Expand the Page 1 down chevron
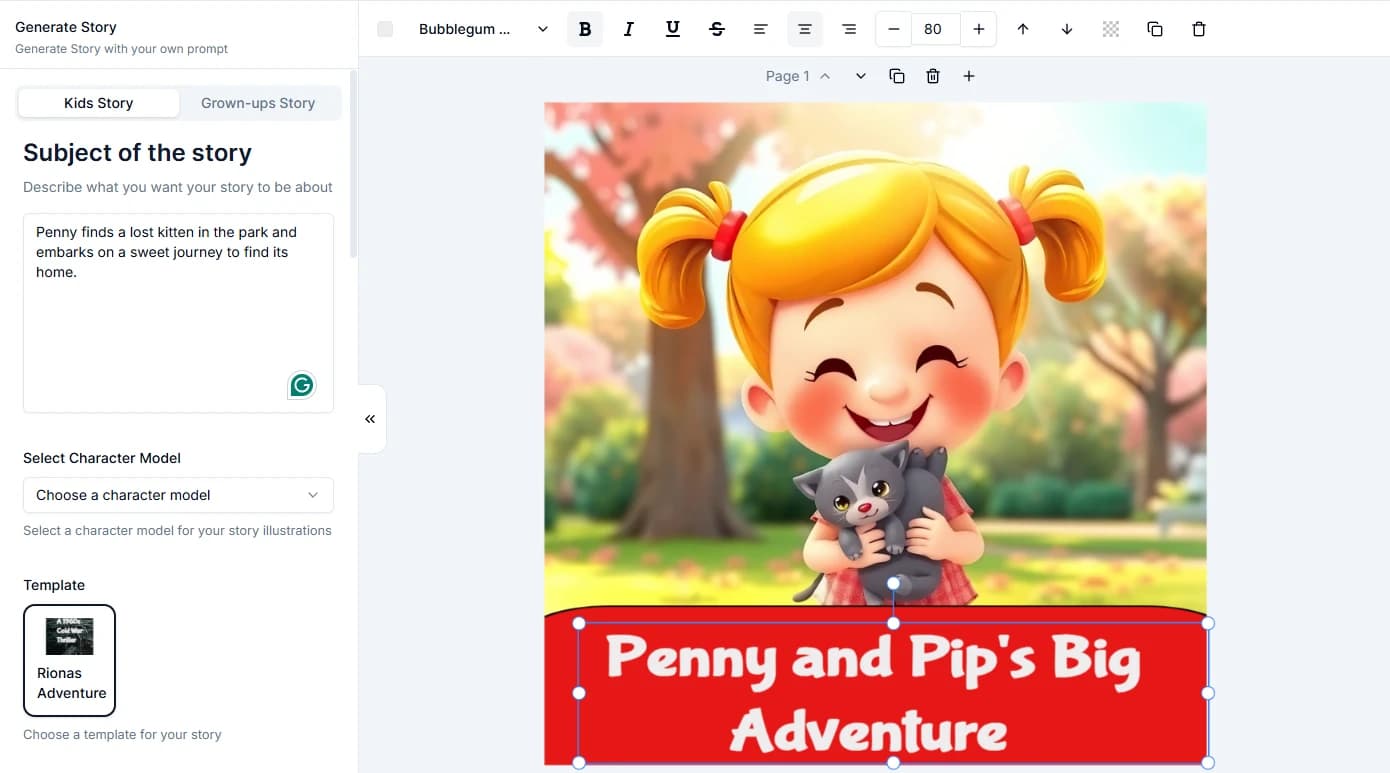The height and width of the screenshot is (773, 1390). pos(860,75)
